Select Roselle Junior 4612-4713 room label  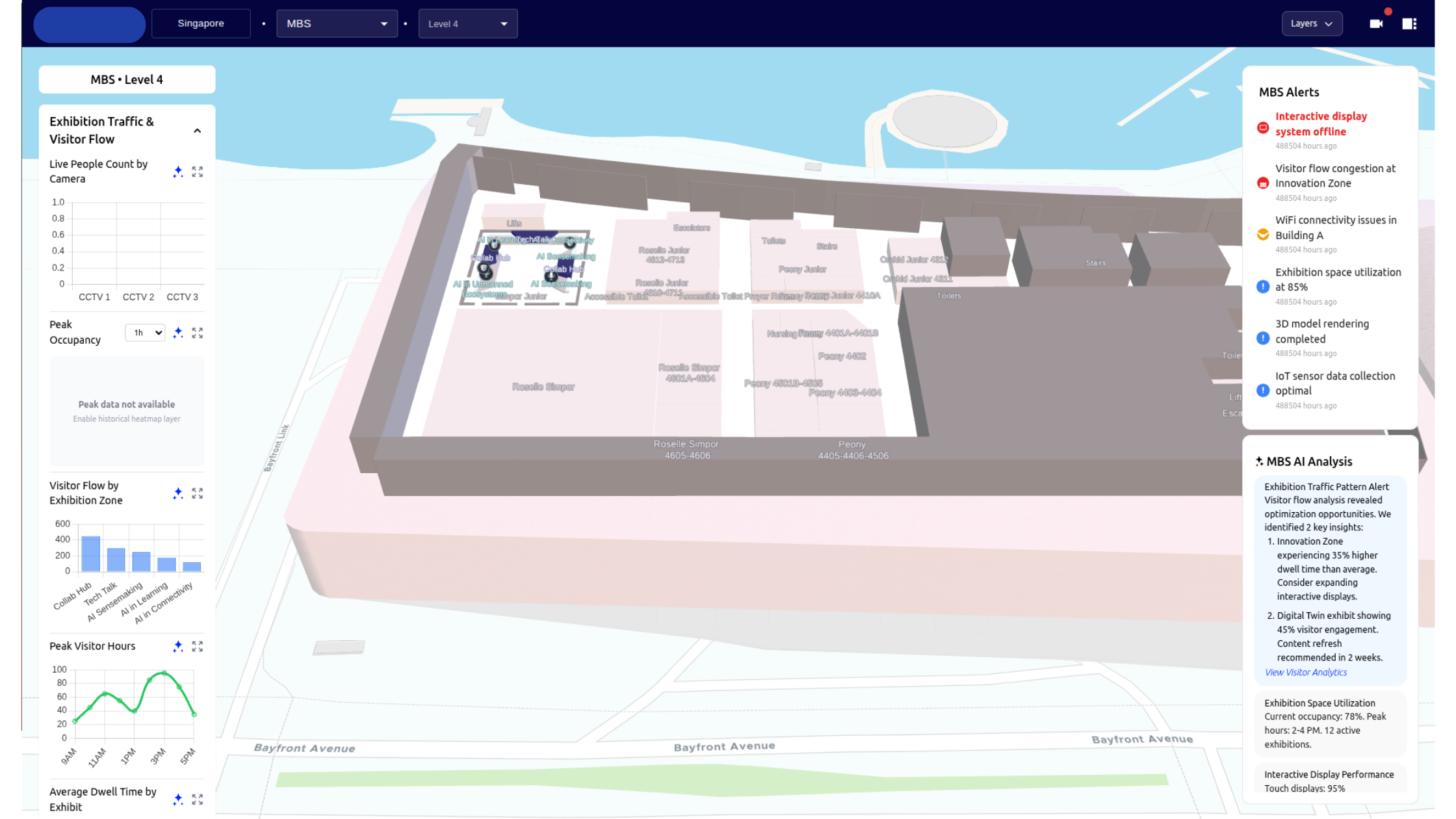point(664,255)
